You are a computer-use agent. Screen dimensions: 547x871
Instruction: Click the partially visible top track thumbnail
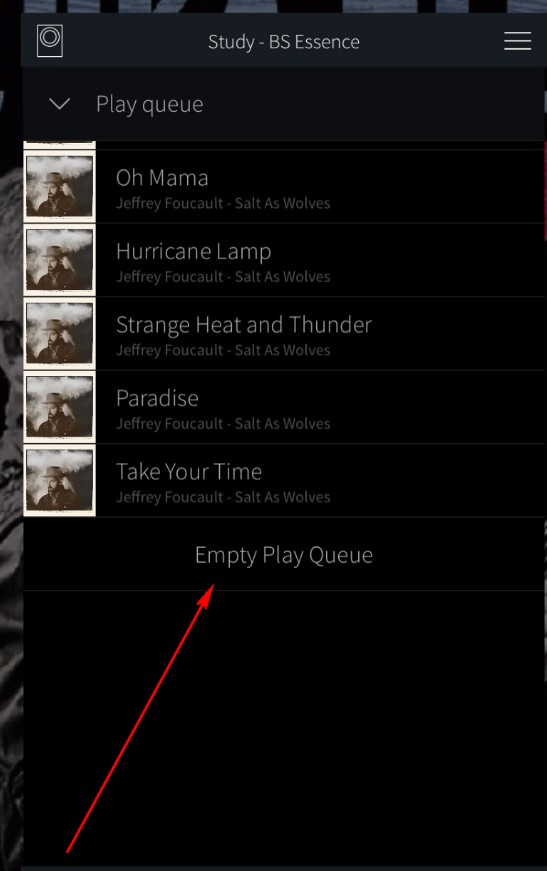[59, 145]
